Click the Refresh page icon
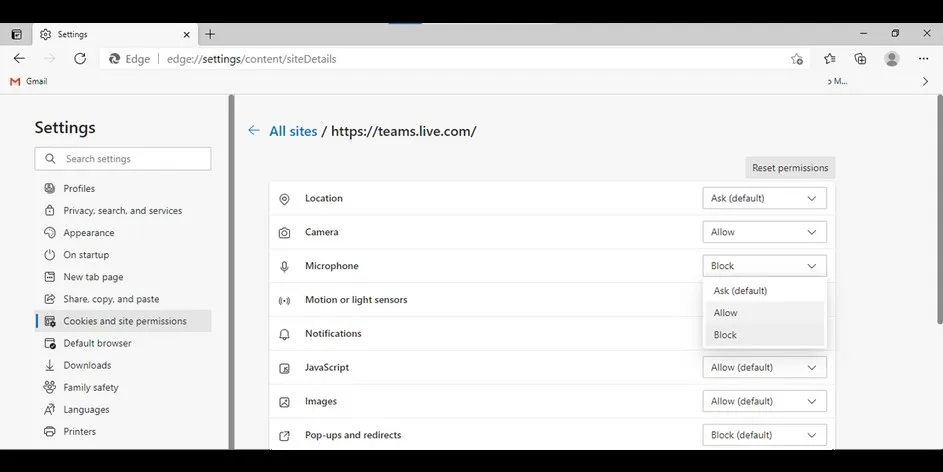The image size is (943, 472). (x=80, y=58)
